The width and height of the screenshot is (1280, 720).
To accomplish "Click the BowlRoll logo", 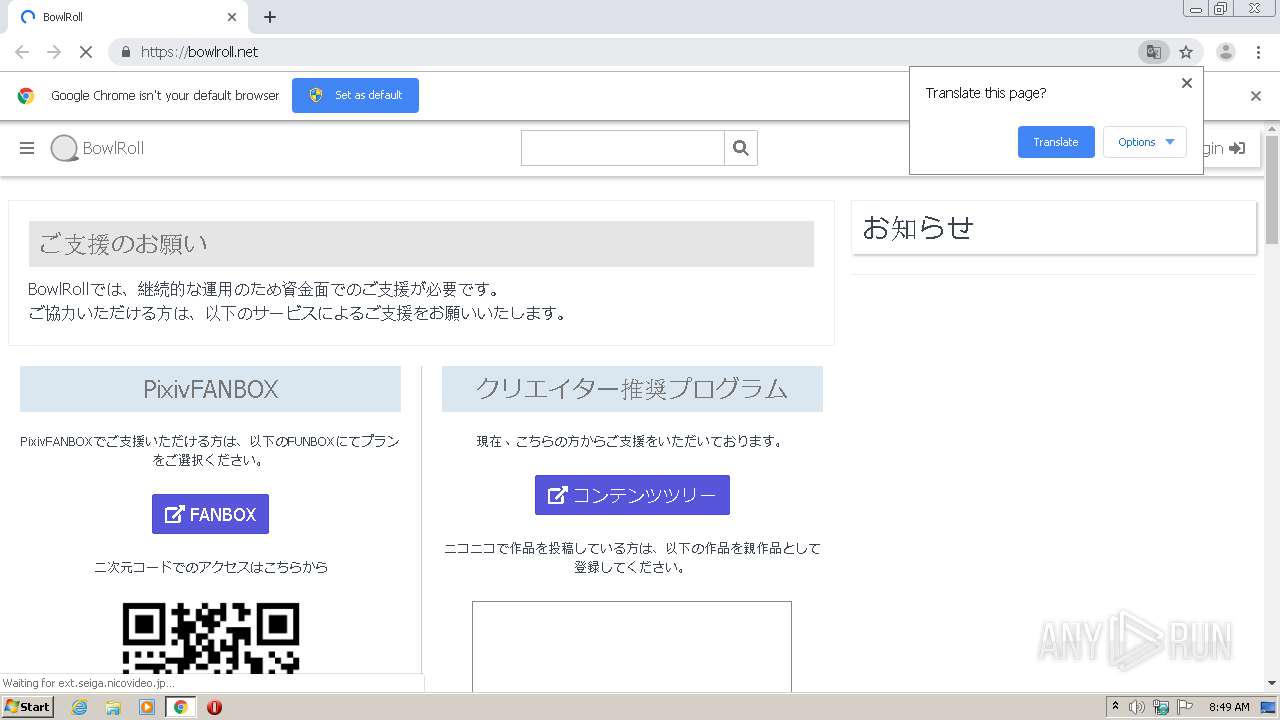I will click(x=98, y=148).
